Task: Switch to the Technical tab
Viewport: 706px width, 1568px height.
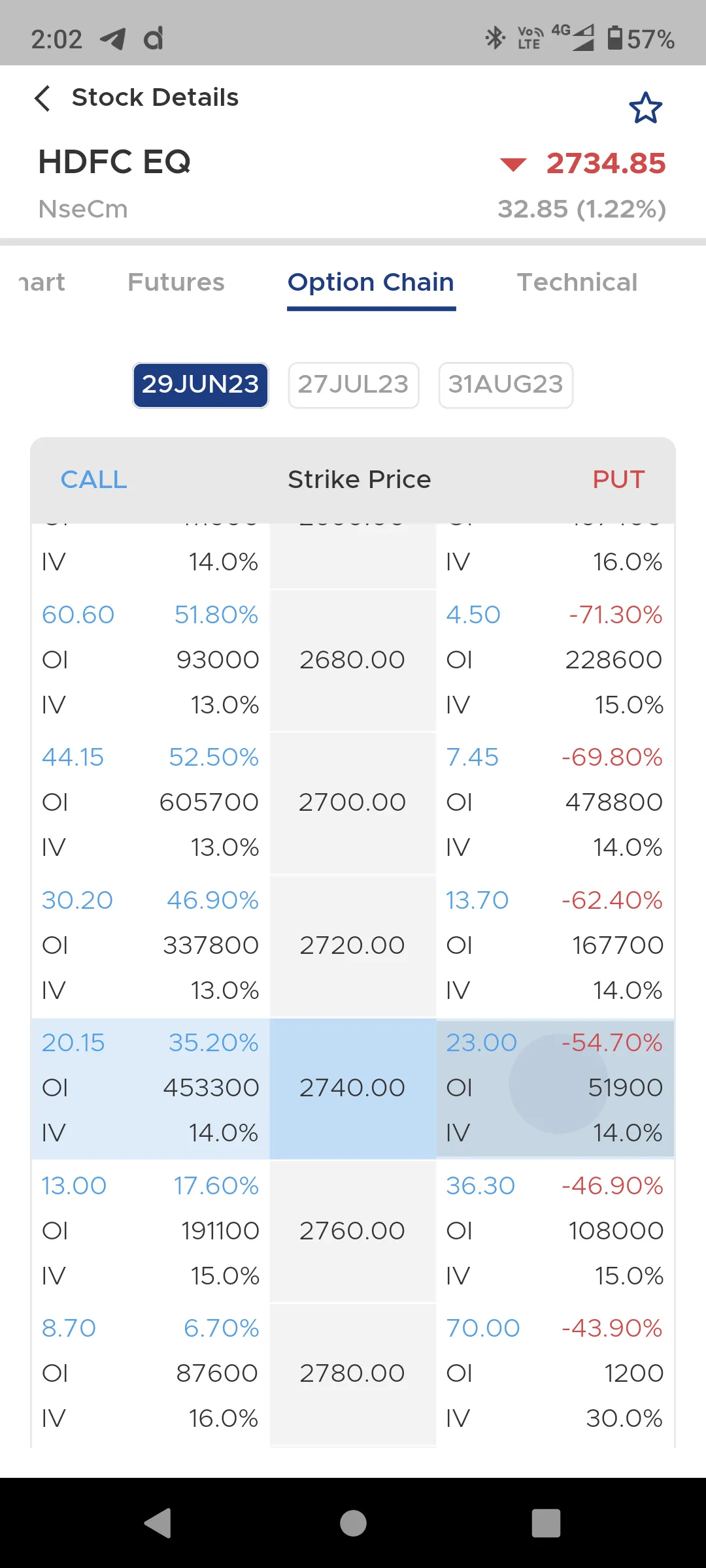Action: click(577, 282)
